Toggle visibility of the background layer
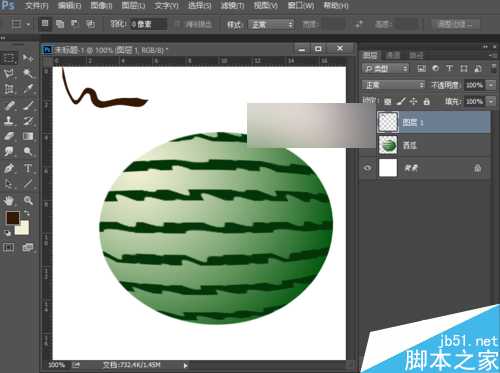This screenshot has height=373, width=500. pyautogui.click(x=367, y=168)
